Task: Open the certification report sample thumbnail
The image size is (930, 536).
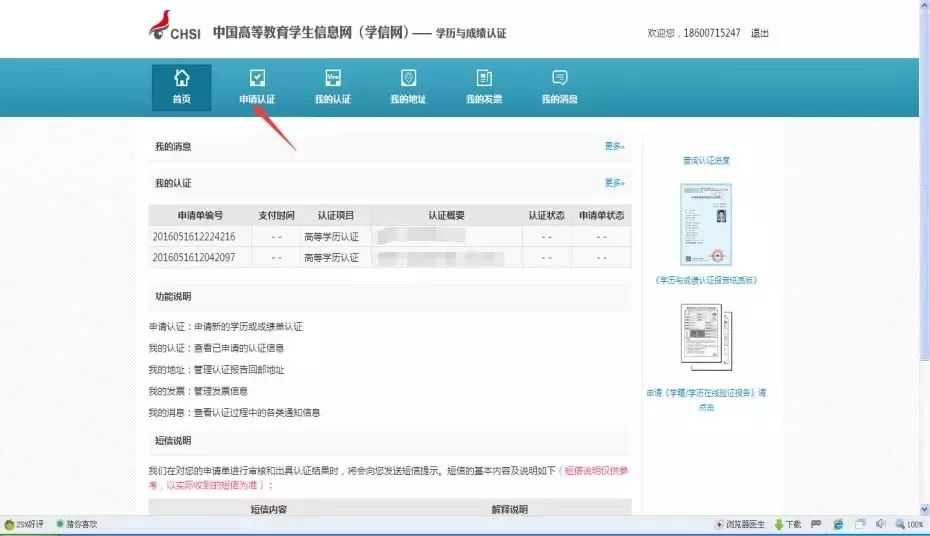Action: click(706, 225)
